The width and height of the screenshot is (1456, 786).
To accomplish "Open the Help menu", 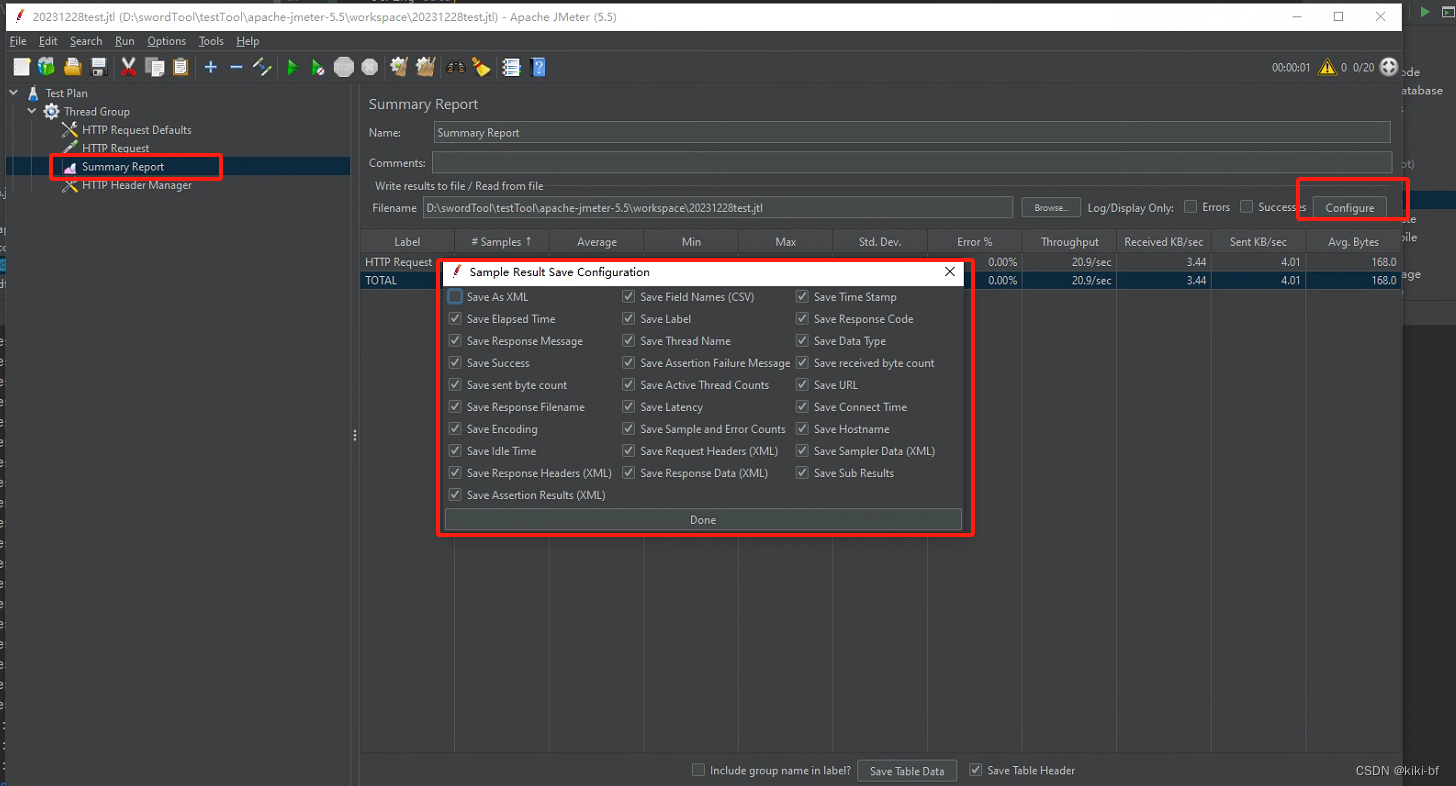I will click(247, 41).
